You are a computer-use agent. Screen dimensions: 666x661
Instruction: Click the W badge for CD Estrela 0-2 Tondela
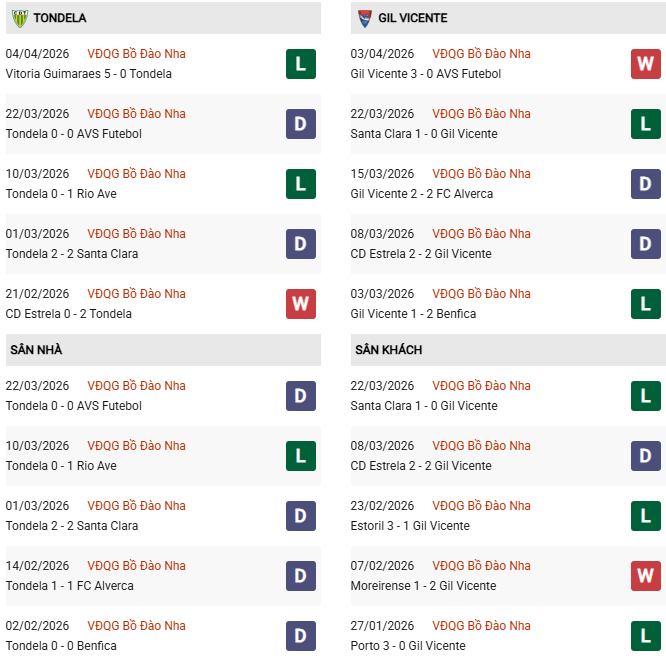click(300, 304)
